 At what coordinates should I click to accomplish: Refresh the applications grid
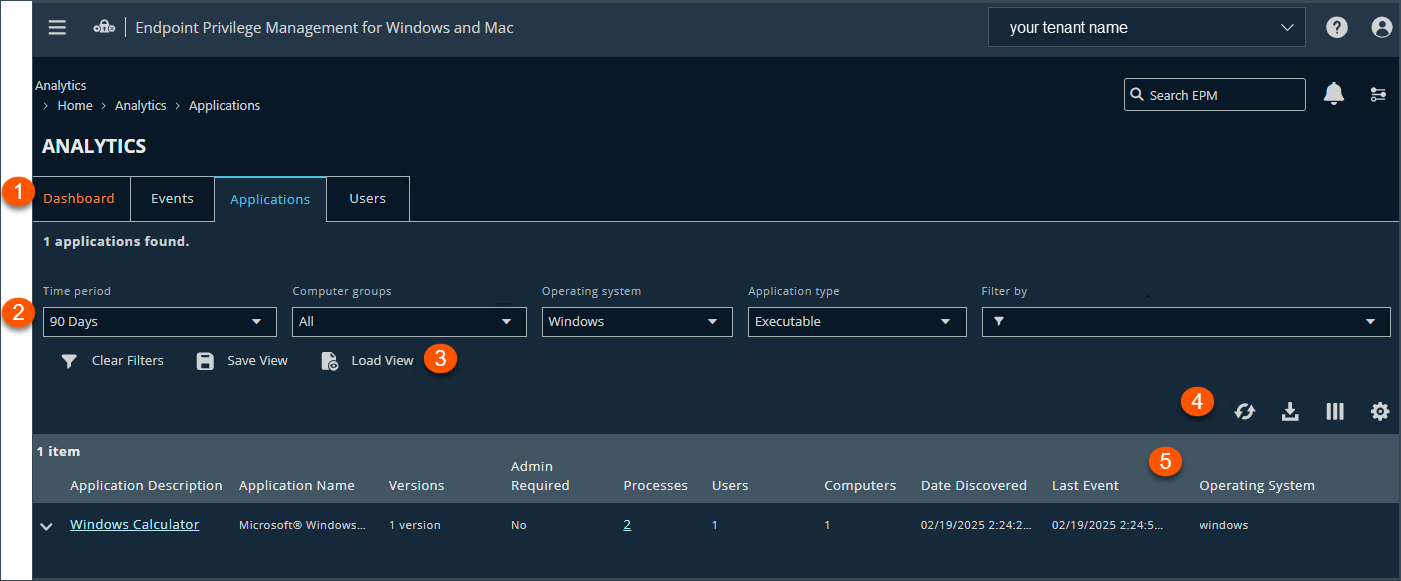coord(1244,411)
